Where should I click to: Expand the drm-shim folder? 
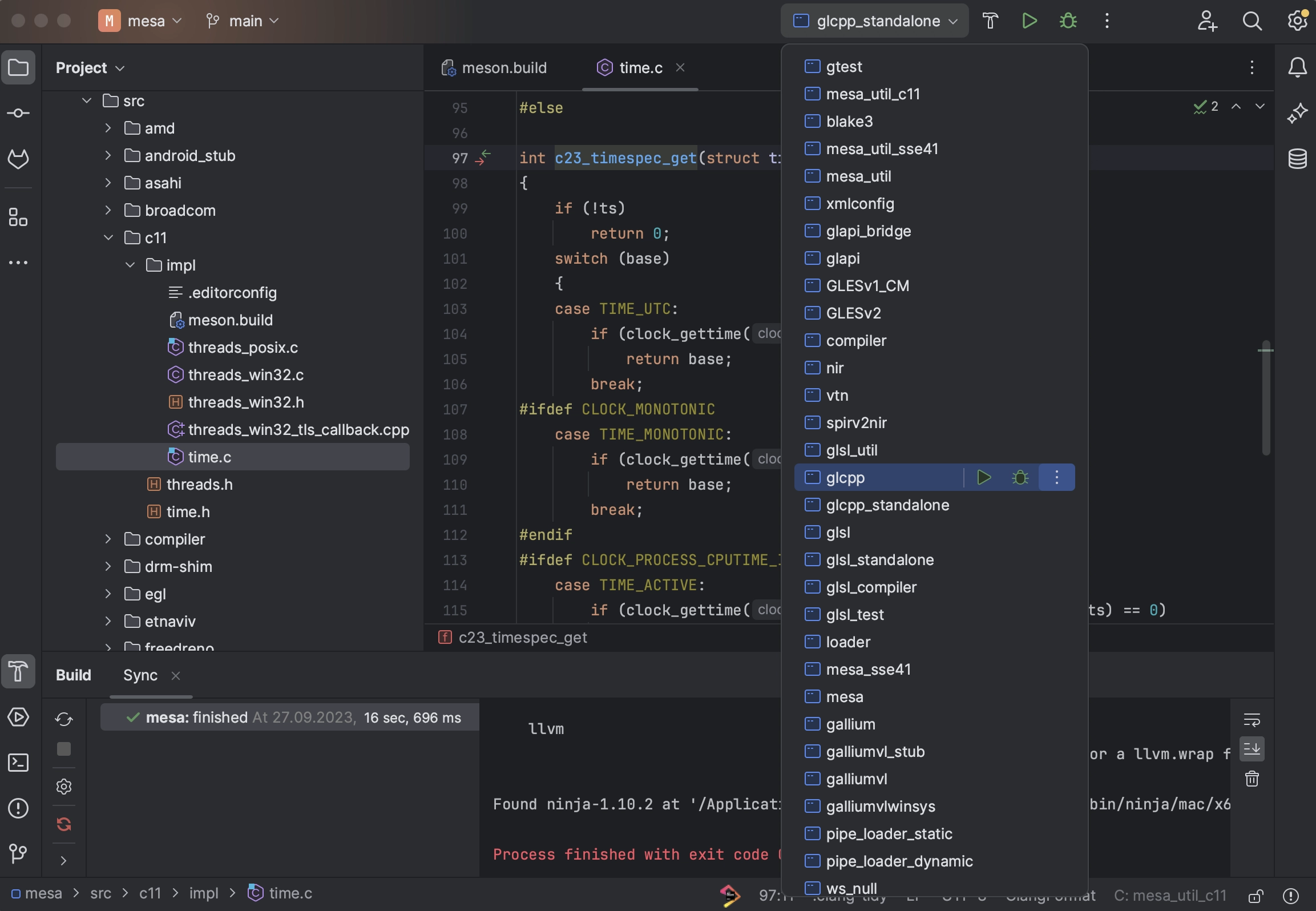[108, 566]
